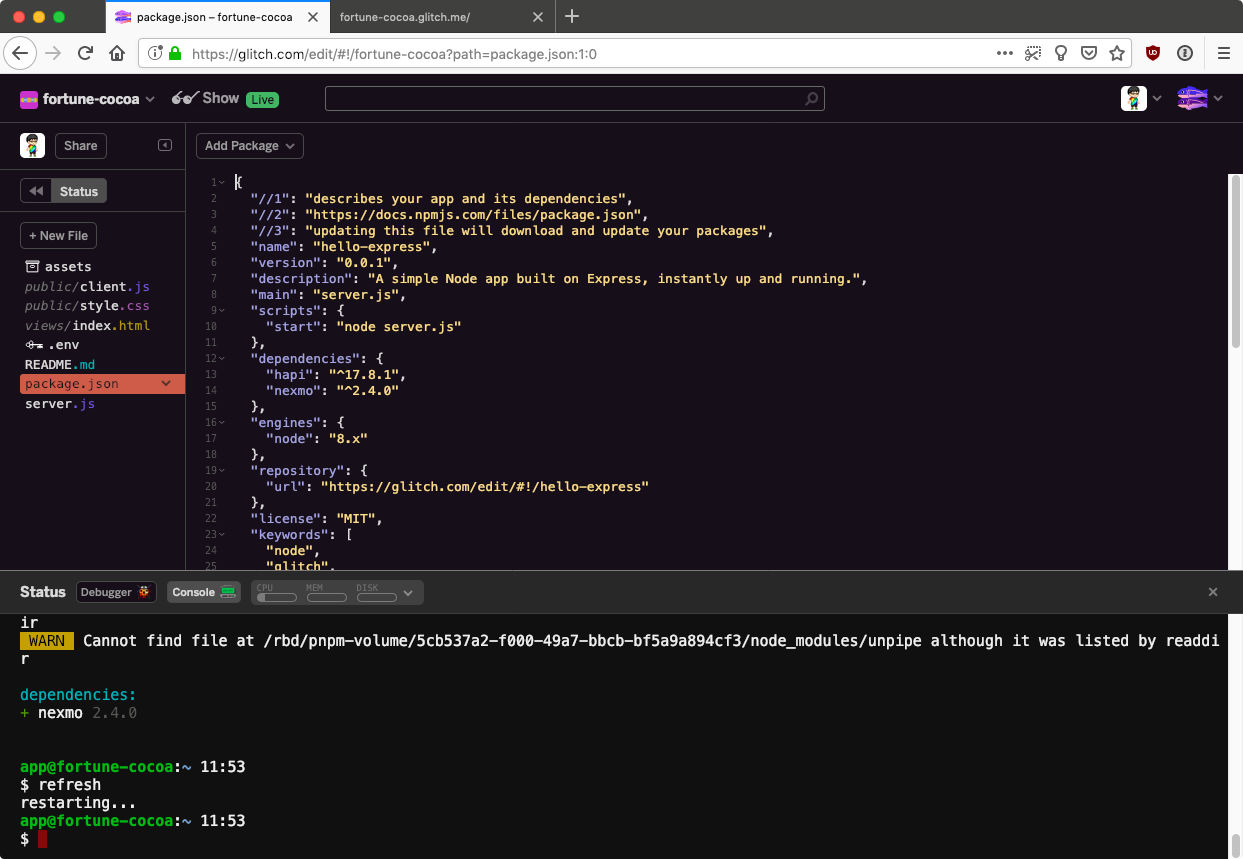This screenshot has height=859, width=1243.
Task: Expand the CPU MEM DISK stats dropdown
Action: pos(407,594)
